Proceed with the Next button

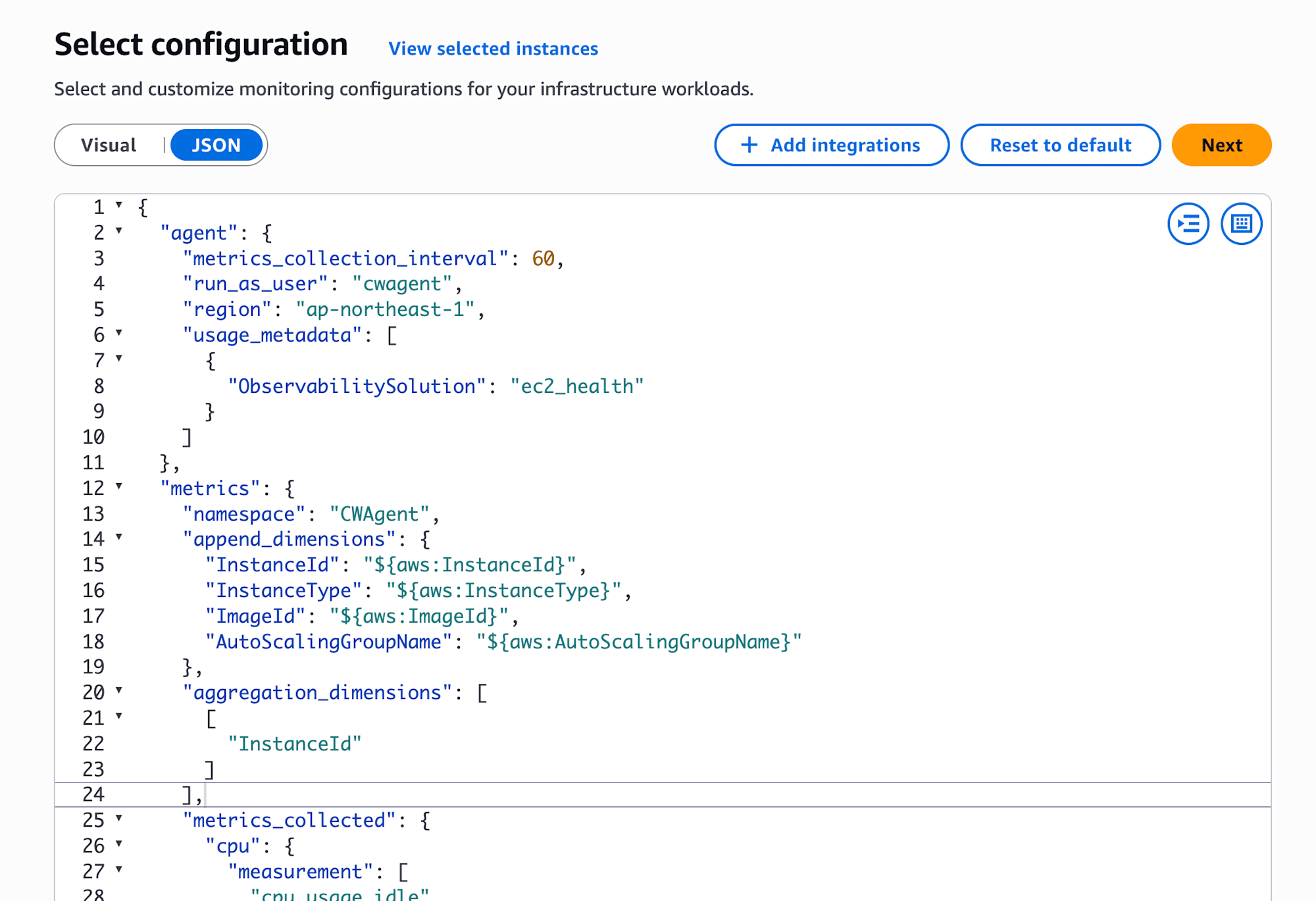(1221, 145)
